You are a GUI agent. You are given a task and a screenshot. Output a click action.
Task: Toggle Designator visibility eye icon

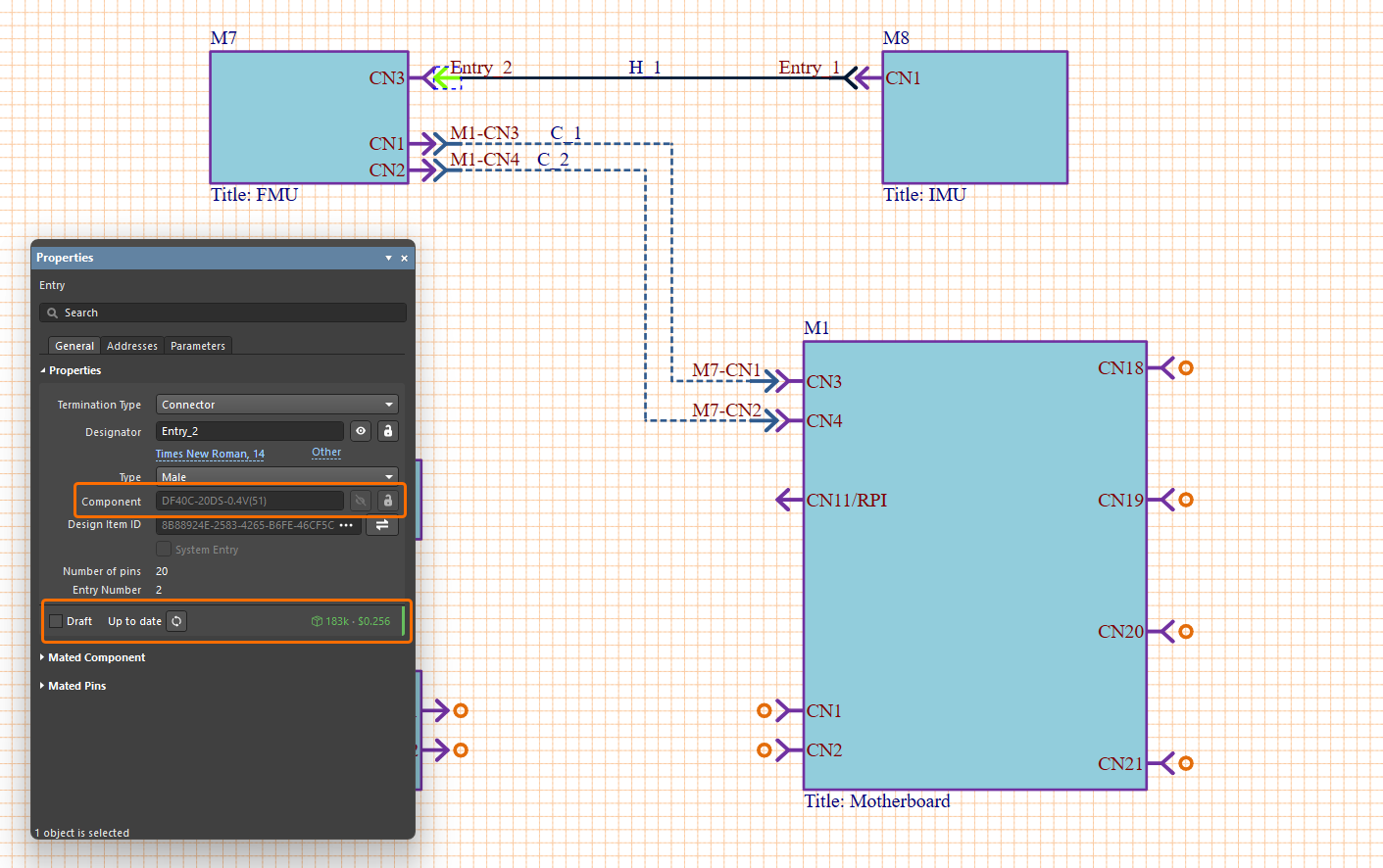click(x=361, y=431)
